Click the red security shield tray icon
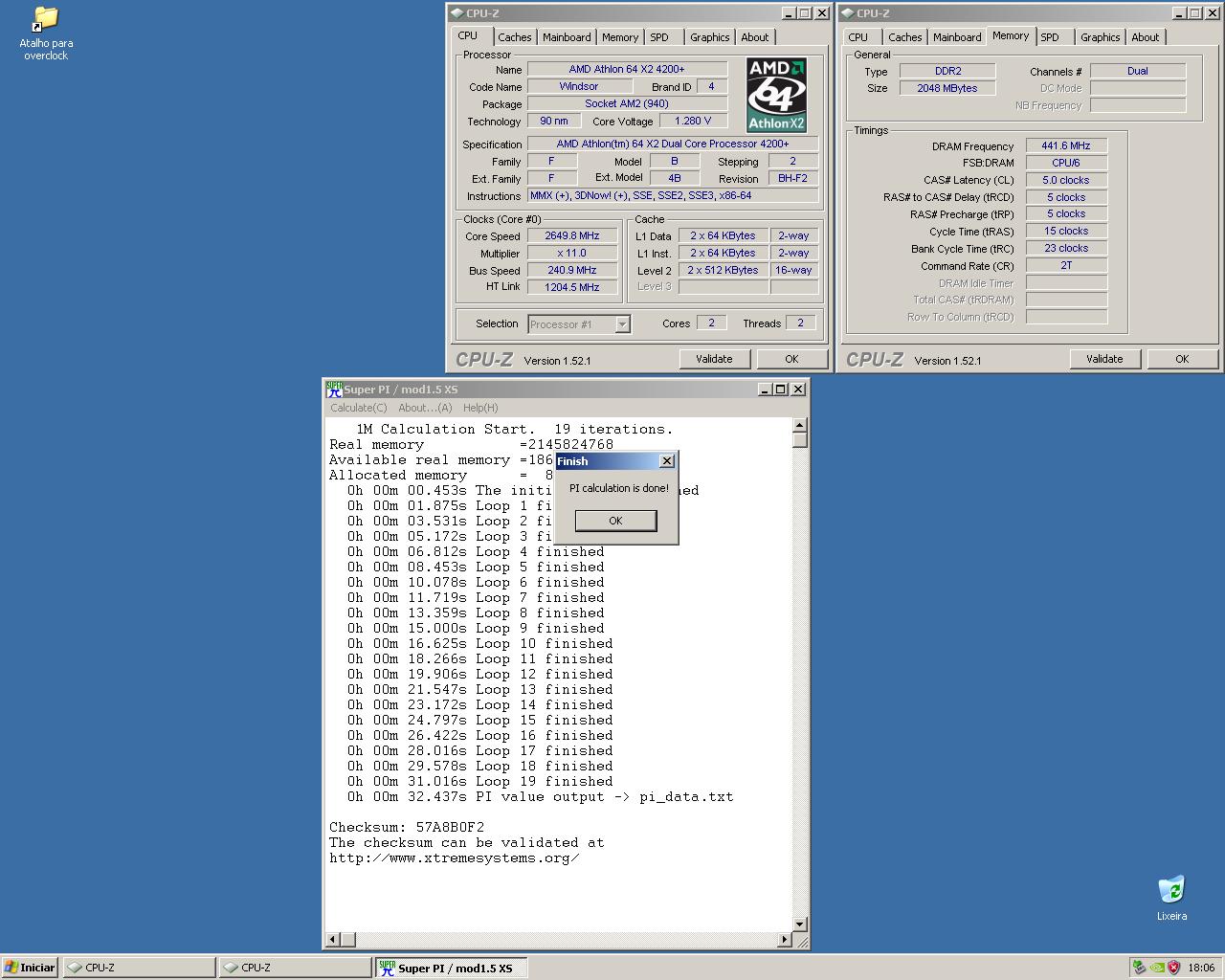Image resolution: width=1225 pixels, height=980 pixels. 1174,968
